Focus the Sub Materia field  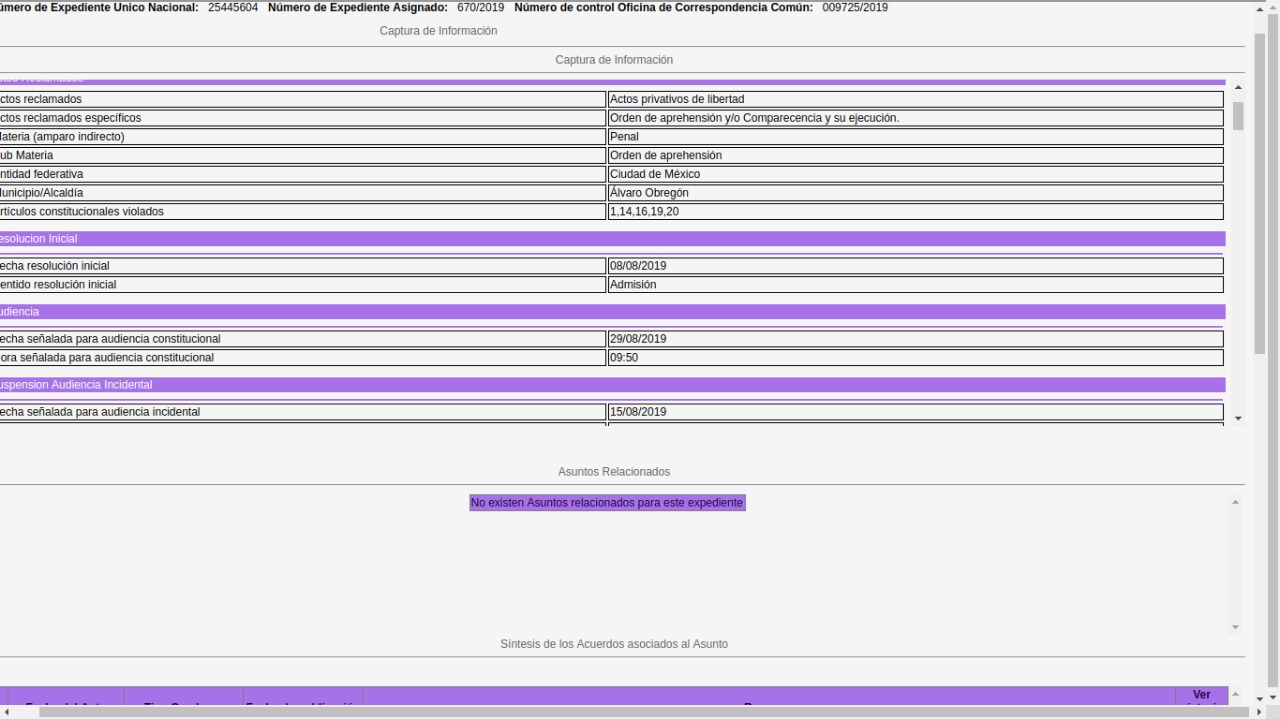[x=915, y=155]
